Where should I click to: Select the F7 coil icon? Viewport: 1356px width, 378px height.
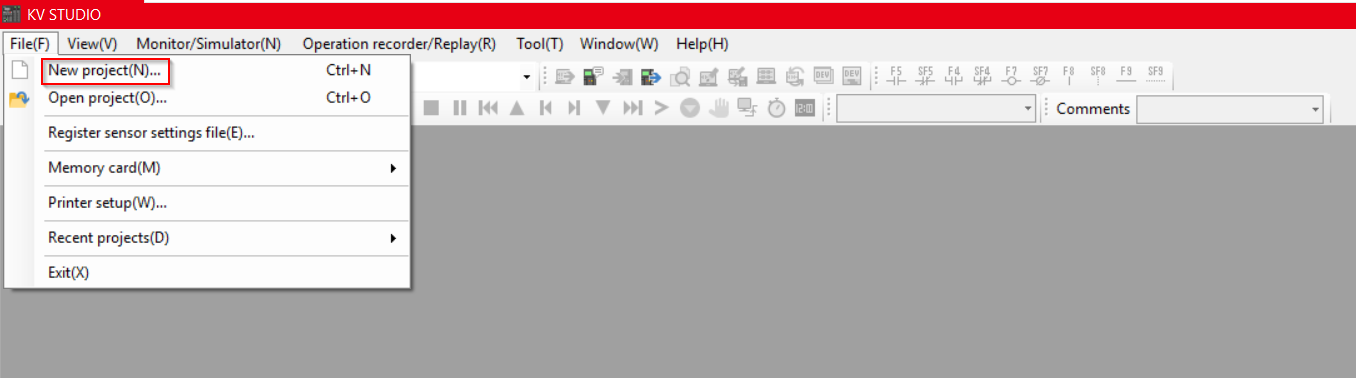coord(1011,75)
